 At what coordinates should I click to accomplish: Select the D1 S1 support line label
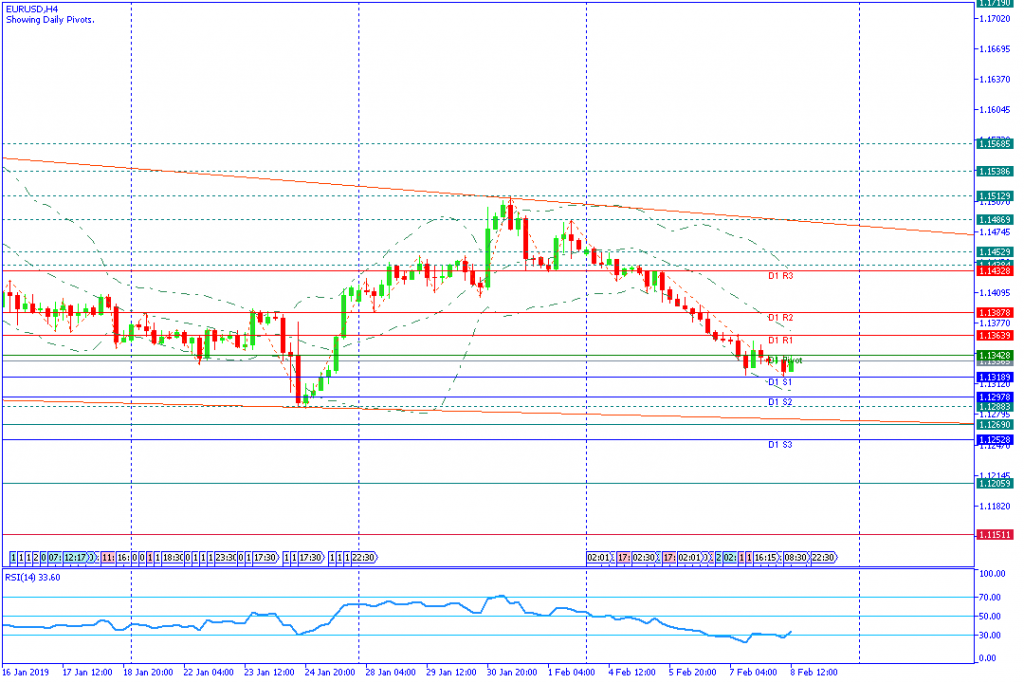[780, 382]
